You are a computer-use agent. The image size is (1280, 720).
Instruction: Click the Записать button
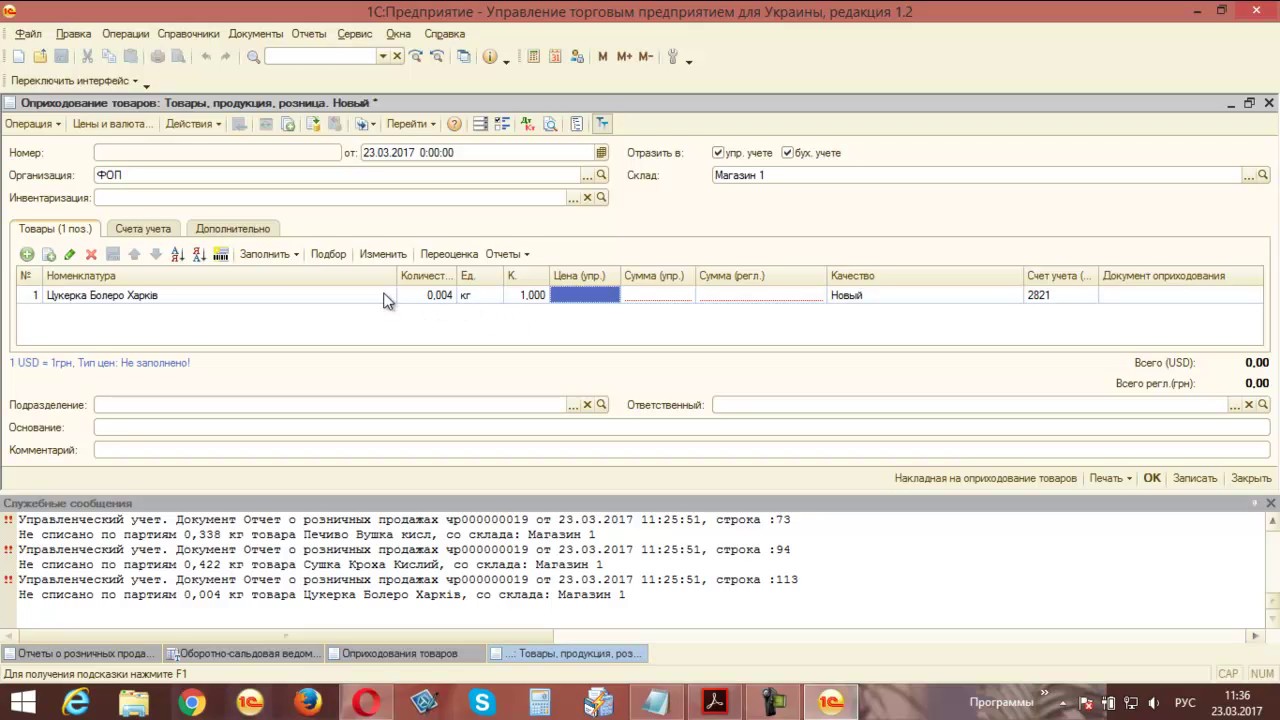[1195, 479]
